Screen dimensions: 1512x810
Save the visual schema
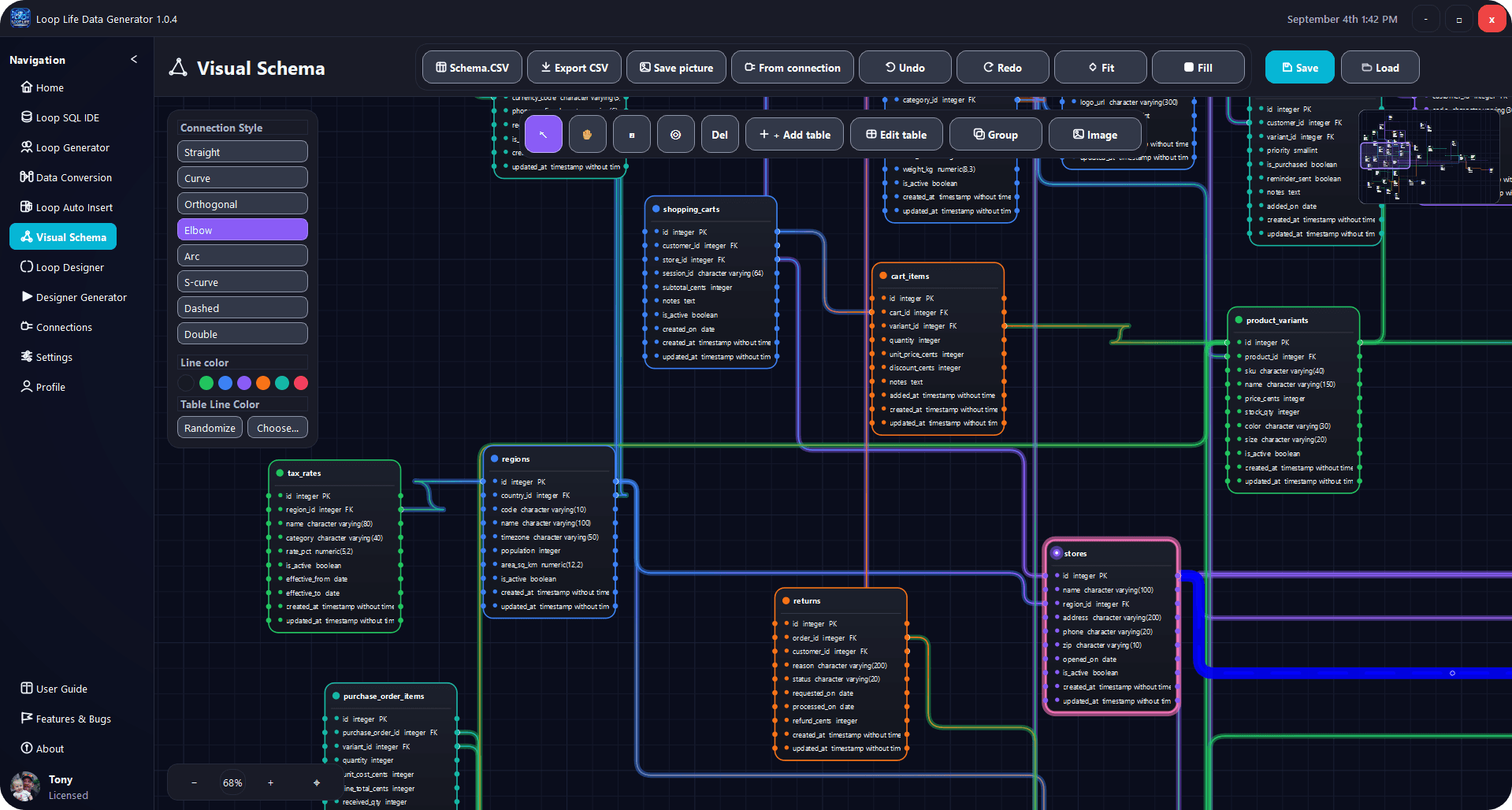click(1299, 67)
